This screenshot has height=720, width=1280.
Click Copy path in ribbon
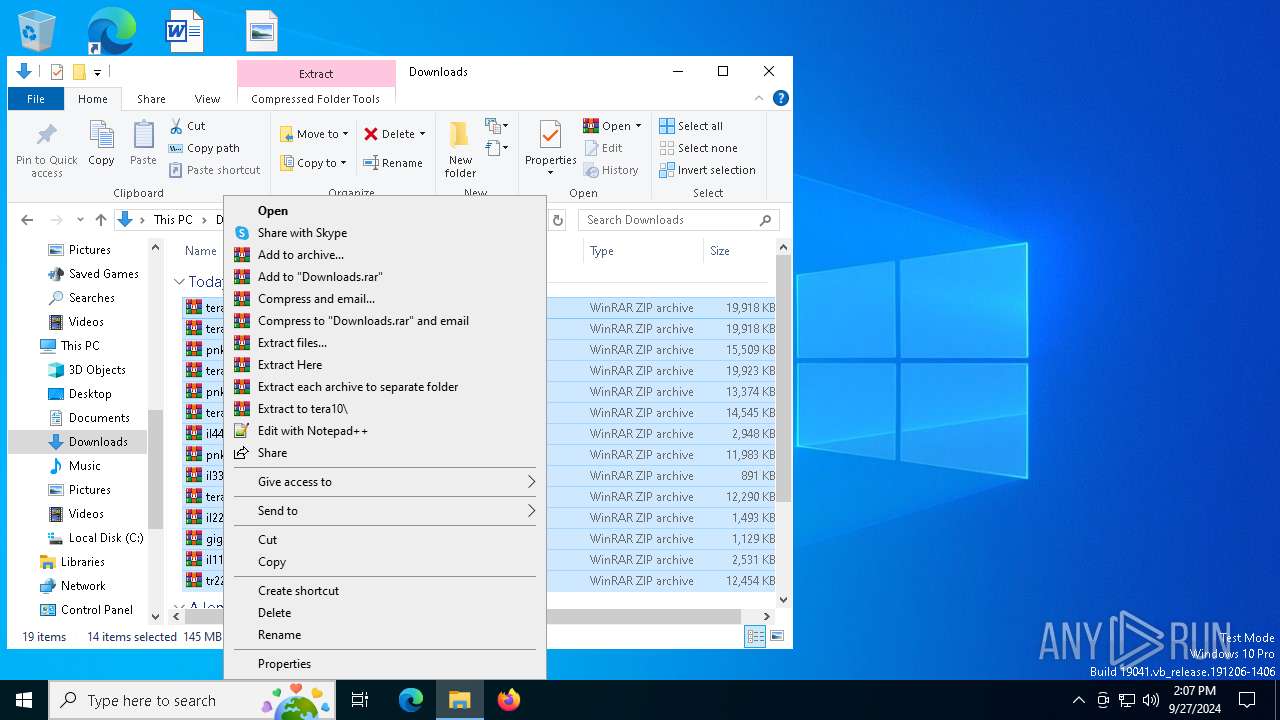coord(204,148)
